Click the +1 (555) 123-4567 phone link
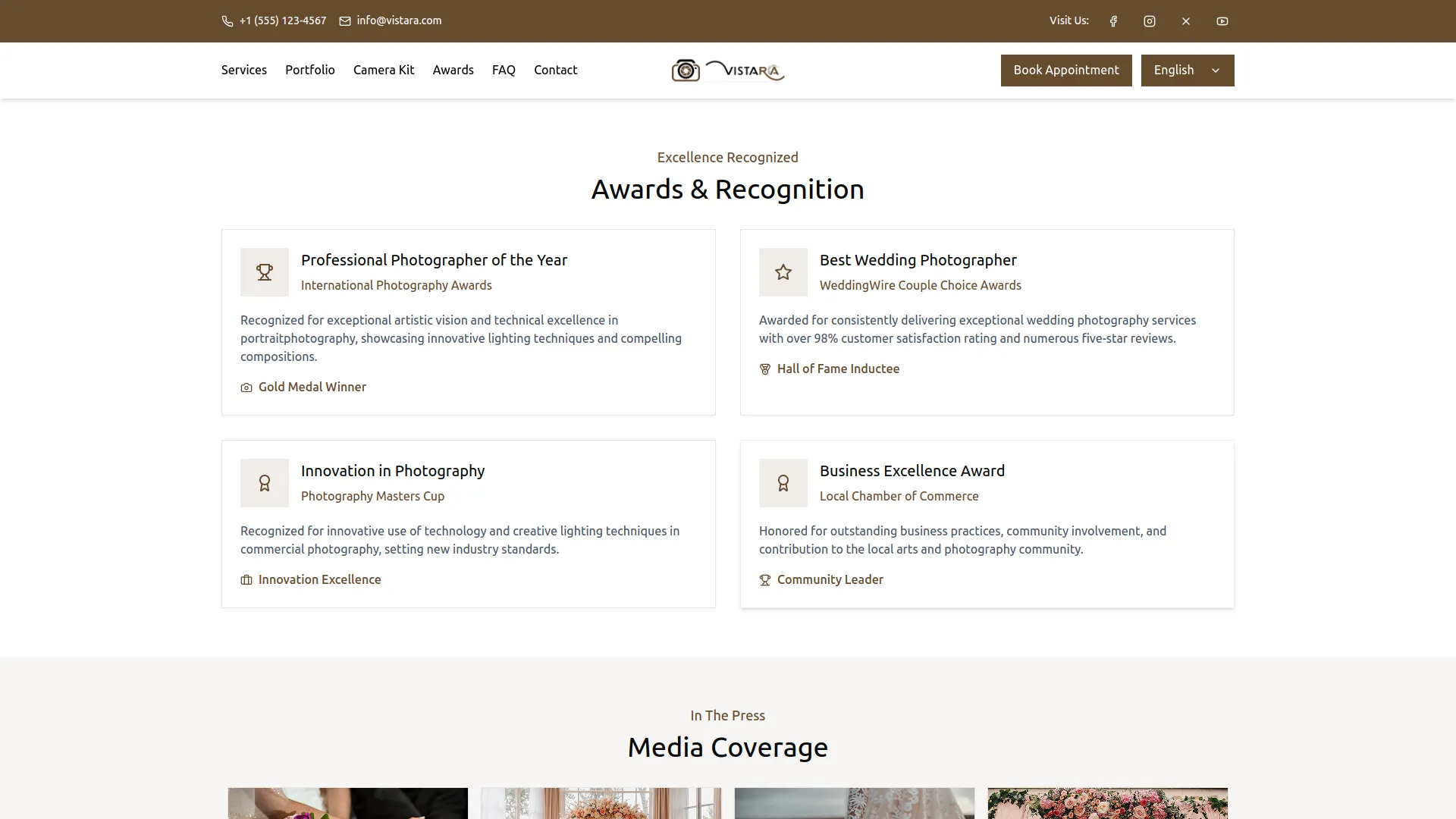This screenshot has height=819, width=1456. pos(282,20)
